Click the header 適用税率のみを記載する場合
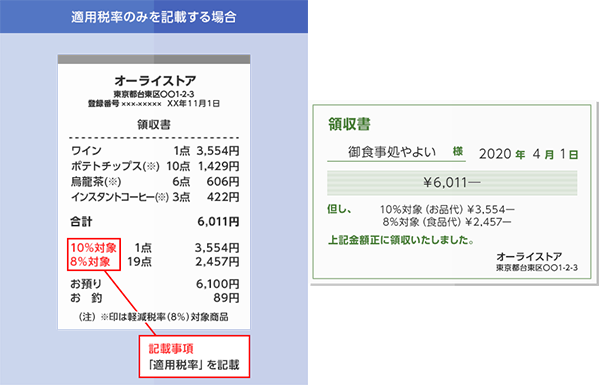This screenshot has height=385, width=600. [x=153, y=17]
